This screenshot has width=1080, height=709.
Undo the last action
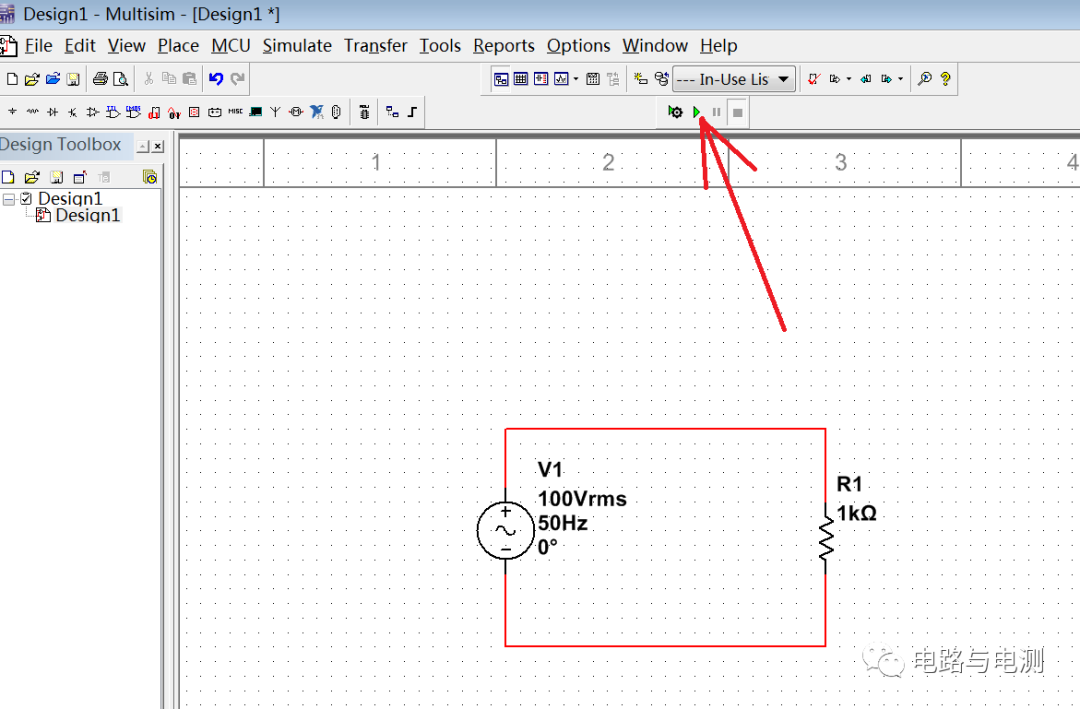pos(216,79)
